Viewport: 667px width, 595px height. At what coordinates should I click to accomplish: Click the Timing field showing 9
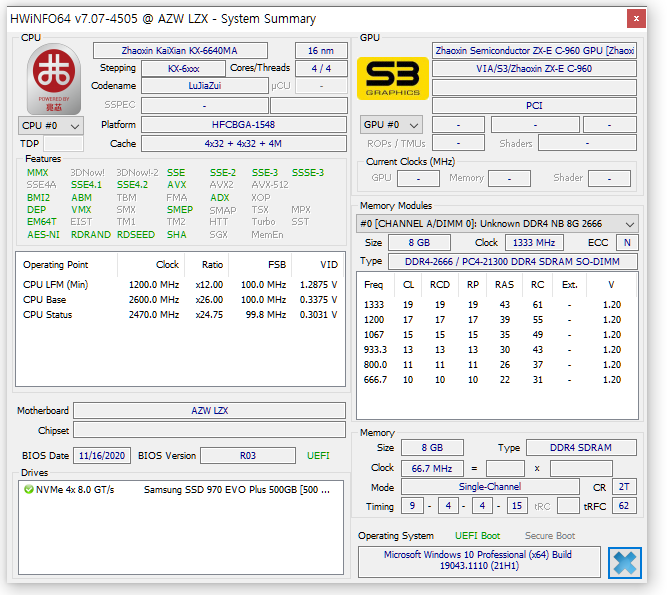[412, 506]
